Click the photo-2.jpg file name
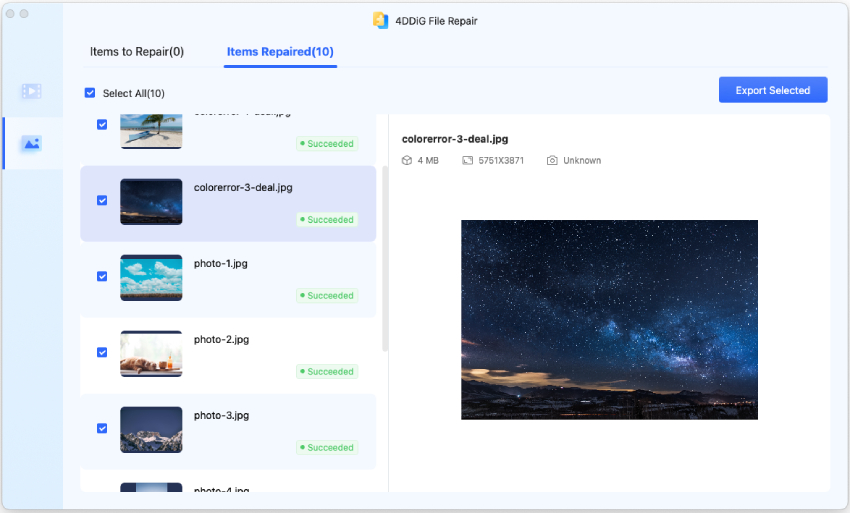The height and width of the screenshot is (513, 850). (x=221, y=339)
